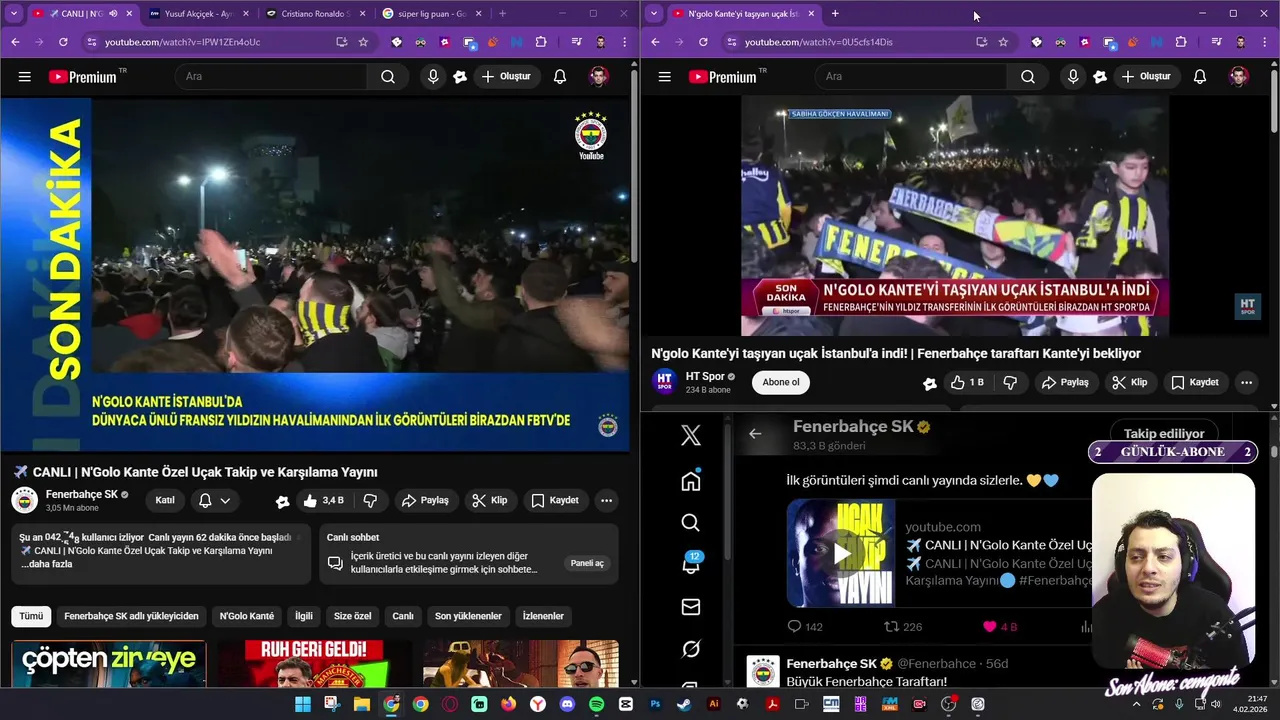Open Spotify from the Windows taskbar
The image size is (1280, 720).
click(x=596, y=704)
